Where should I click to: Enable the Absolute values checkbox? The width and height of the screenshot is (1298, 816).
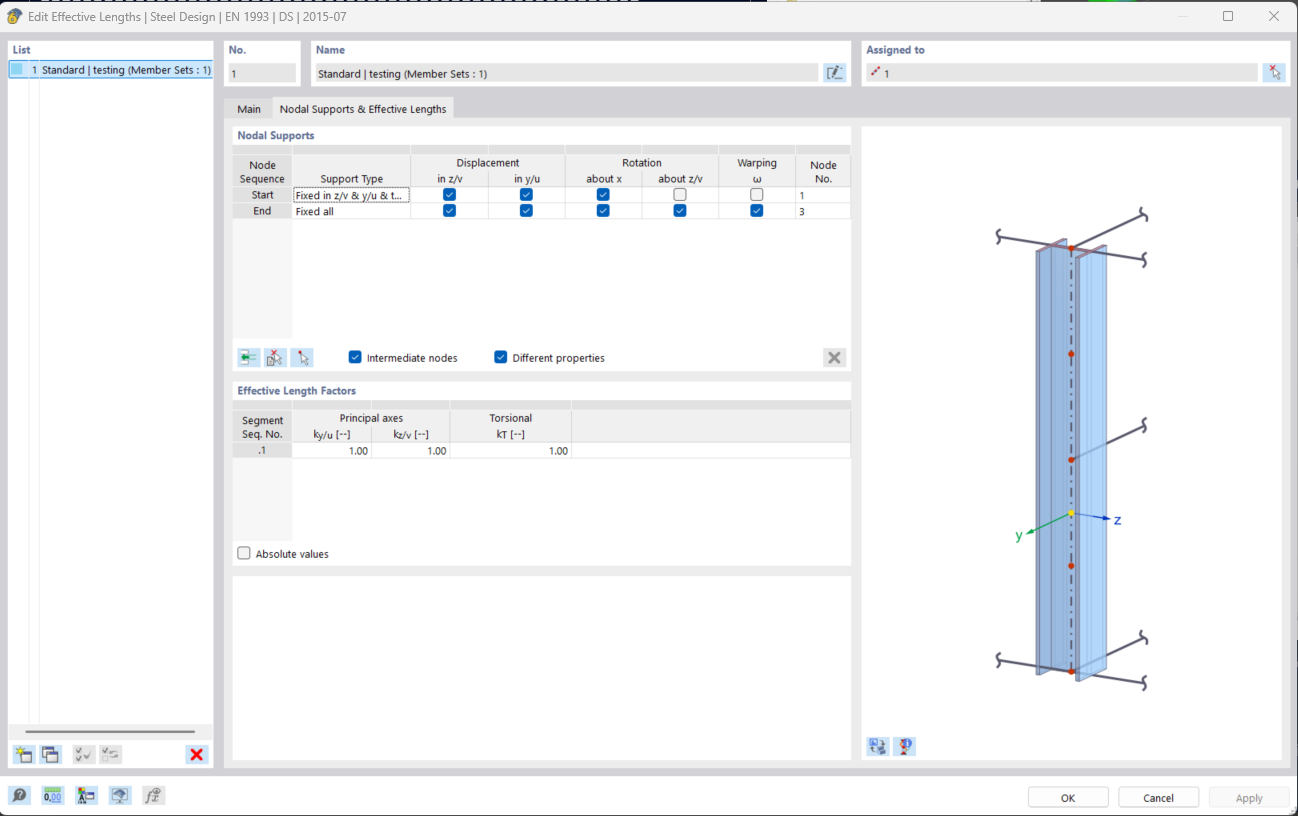point(244,553)
